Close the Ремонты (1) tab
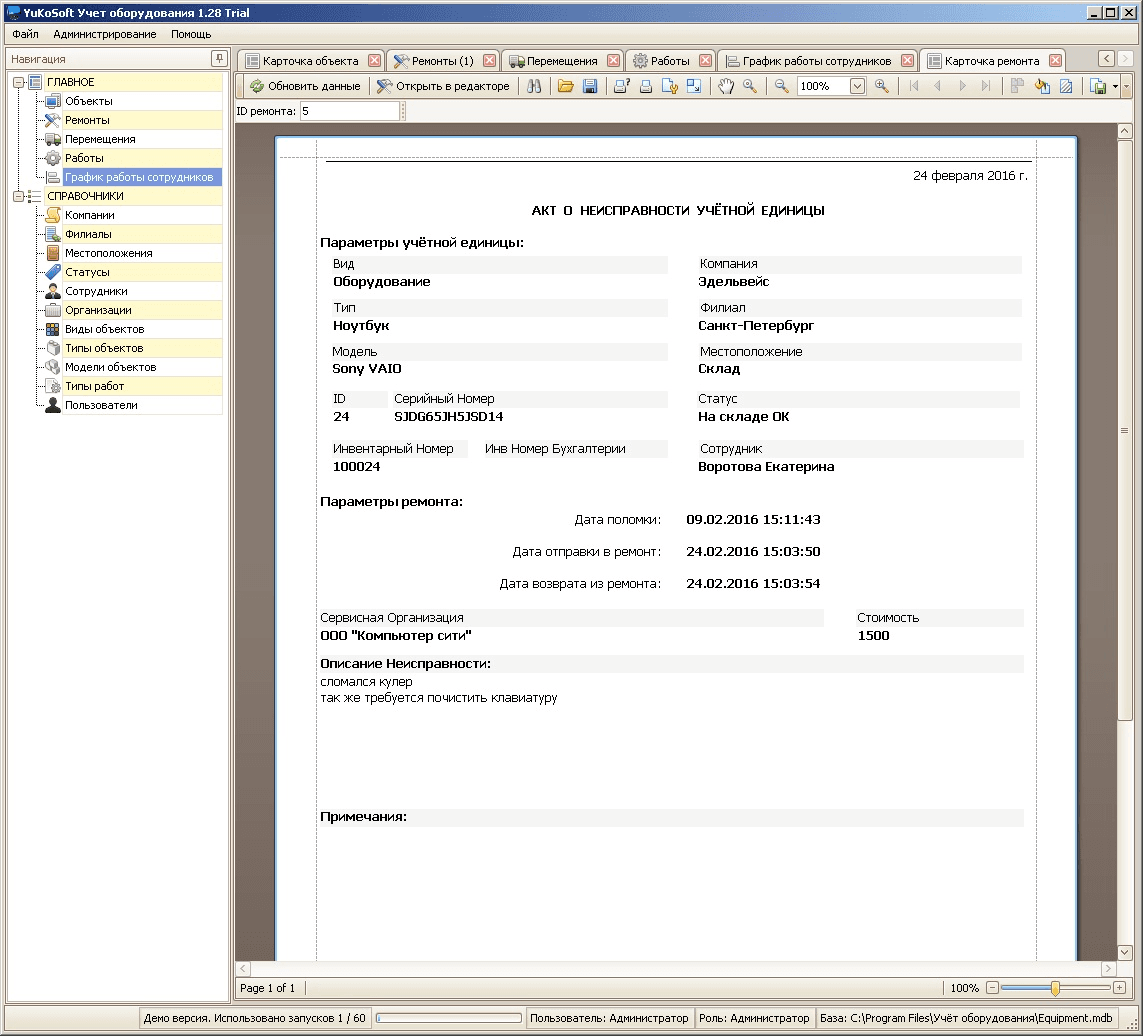The width and height of the screenshot is (1143, 1036). (489, 61)
